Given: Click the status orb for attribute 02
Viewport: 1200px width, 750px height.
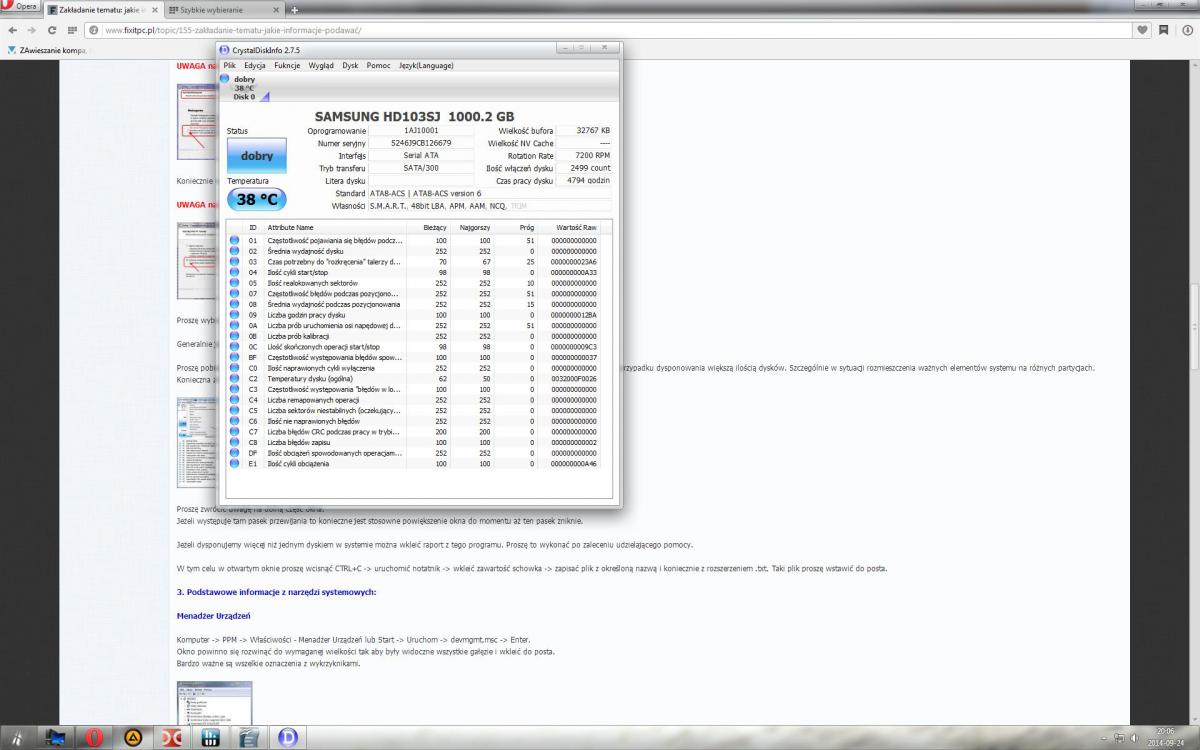Looking at the screenshot, I should (234, 251).
